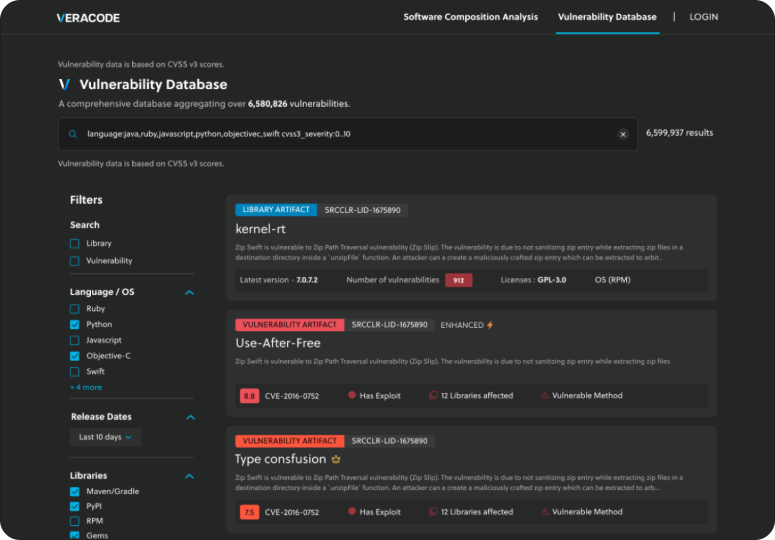Image resolution: width=775 pixels, height=540 pixels.
Task: Uncheck the Objective-C language filter
Action: pyautogui.click(x=75, y=356)
